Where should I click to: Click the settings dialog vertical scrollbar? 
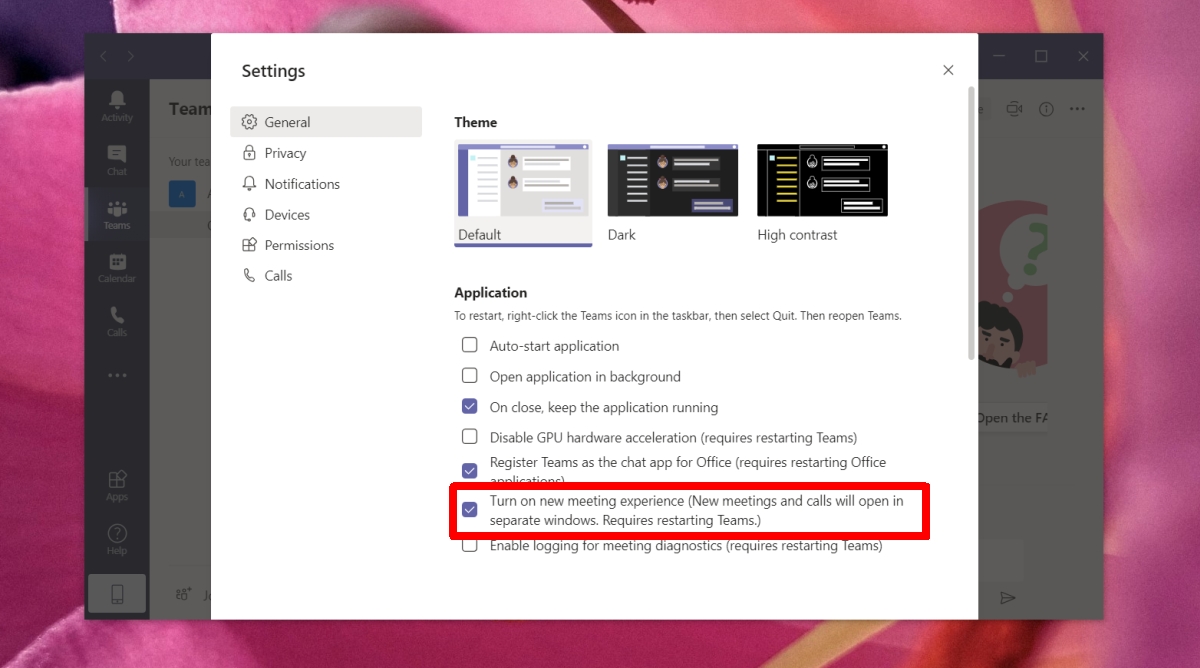click(971, 222)
